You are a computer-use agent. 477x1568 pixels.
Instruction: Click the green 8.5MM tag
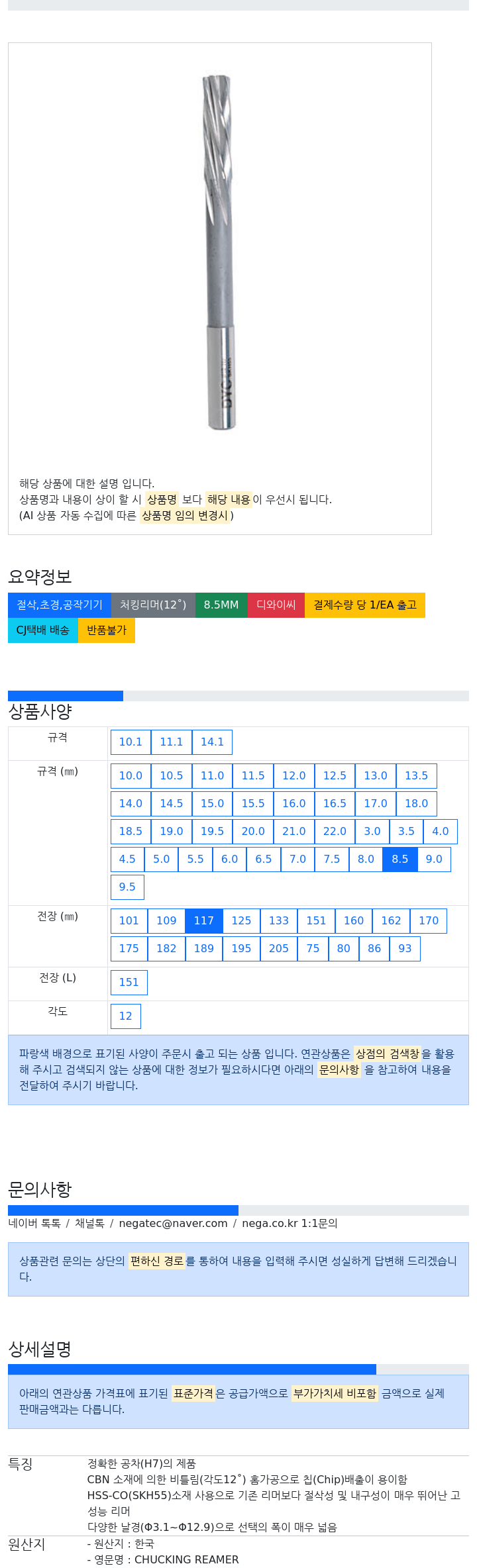pyautogui.click(x=221, y=605)
